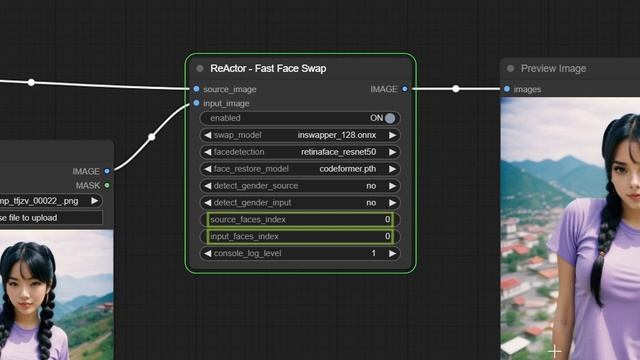The height and width of the screenshot is (360, 640).
Task: Click the link midpoint dot on source_image wire
Action: [x=31, y=82]
